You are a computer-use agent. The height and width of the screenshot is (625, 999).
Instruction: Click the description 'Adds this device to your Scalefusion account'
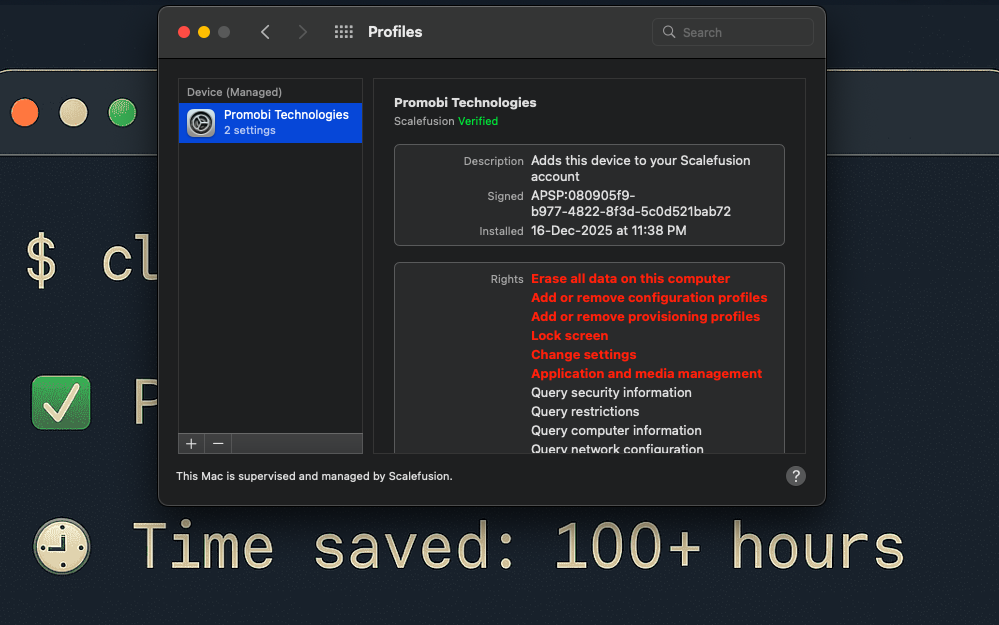(640, 168)
